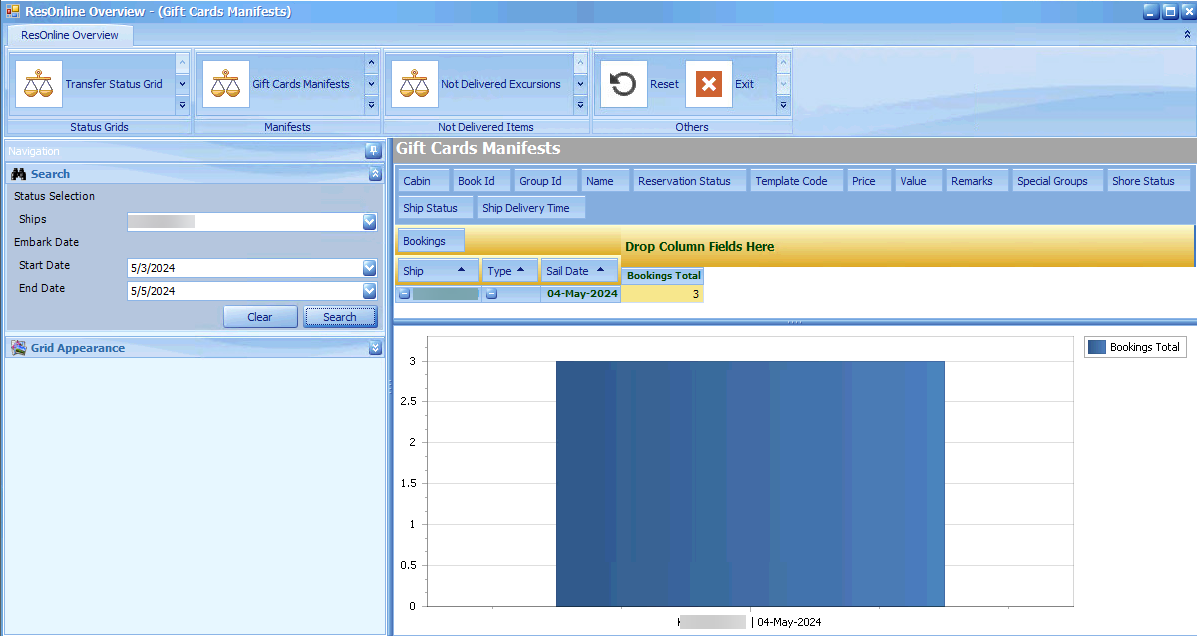Image resolution: width=1197 pixels, height=636 pixels.
Task: Open the Transfer Status Grid scales icon
Action: pos(38,84)
